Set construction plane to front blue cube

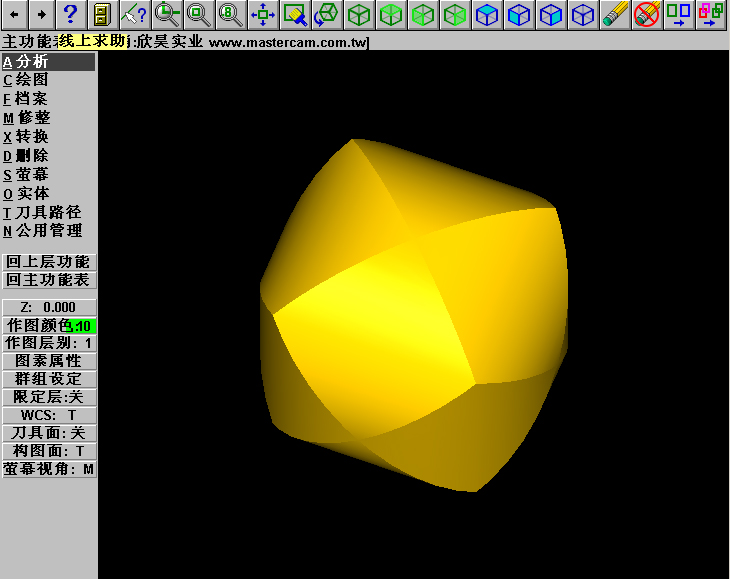click(x=519, y=14)
